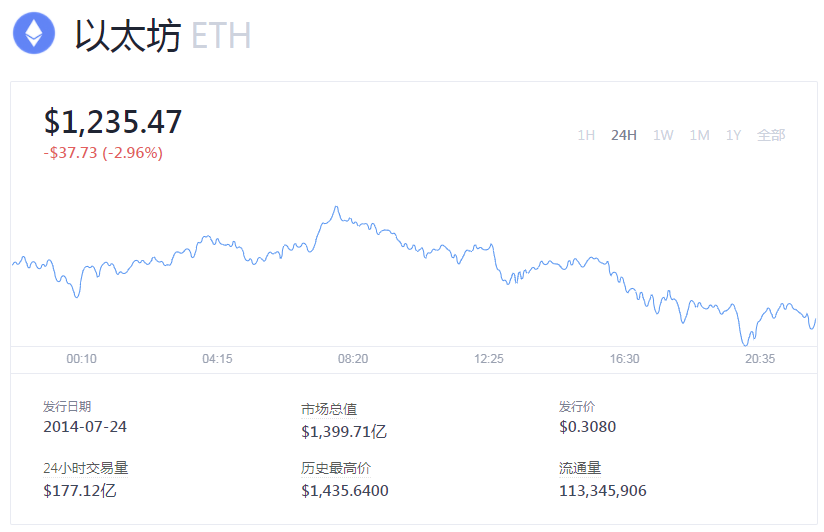
Task: Switch to the 1Y chart view
Action: click(x=734, y=135)
